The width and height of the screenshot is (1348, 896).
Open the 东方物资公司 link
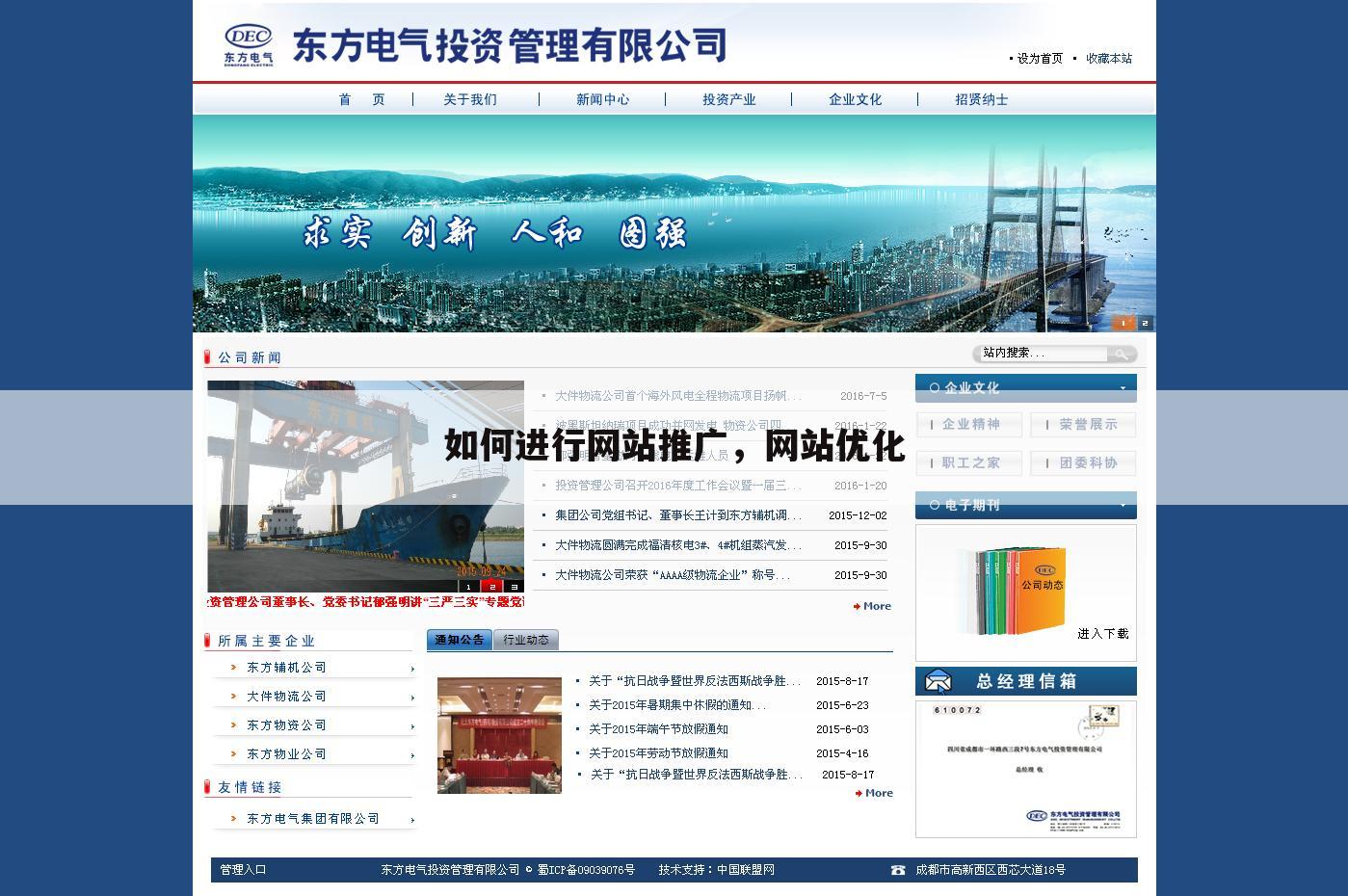(287, 725)
